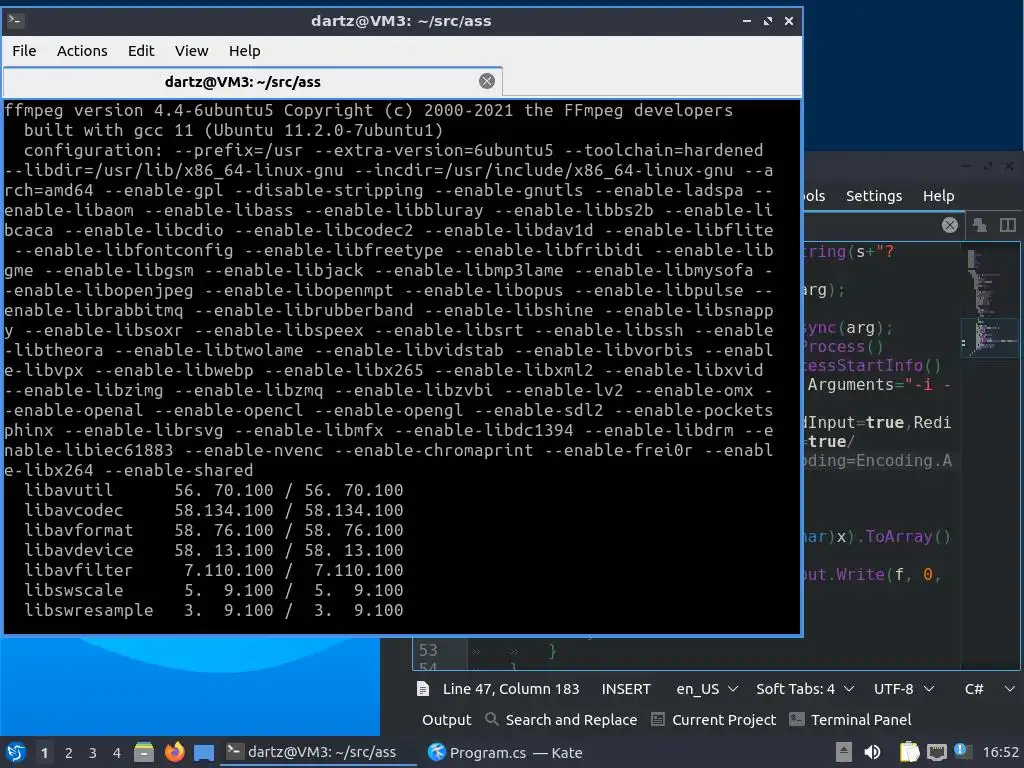The image size is (1024, 768).
Task: Open the terminal window's Help menu
Action: pos(244,51)
